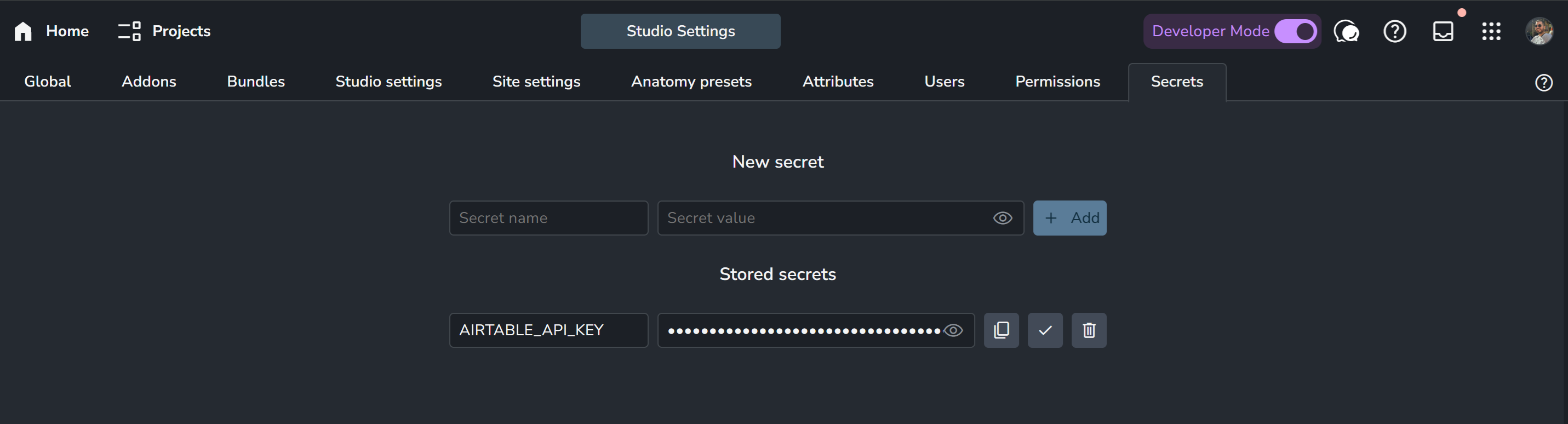Image resolution: width=1568 pixels, height=424 pixels.
Task: Open the Anatomy presets tab
Action: pyautogui.click(x=691, y=82)
